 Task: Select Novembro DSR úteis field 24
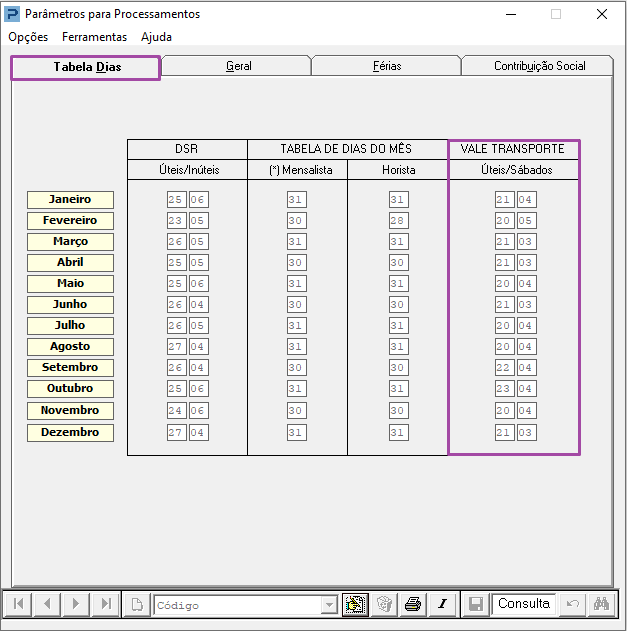177,410
